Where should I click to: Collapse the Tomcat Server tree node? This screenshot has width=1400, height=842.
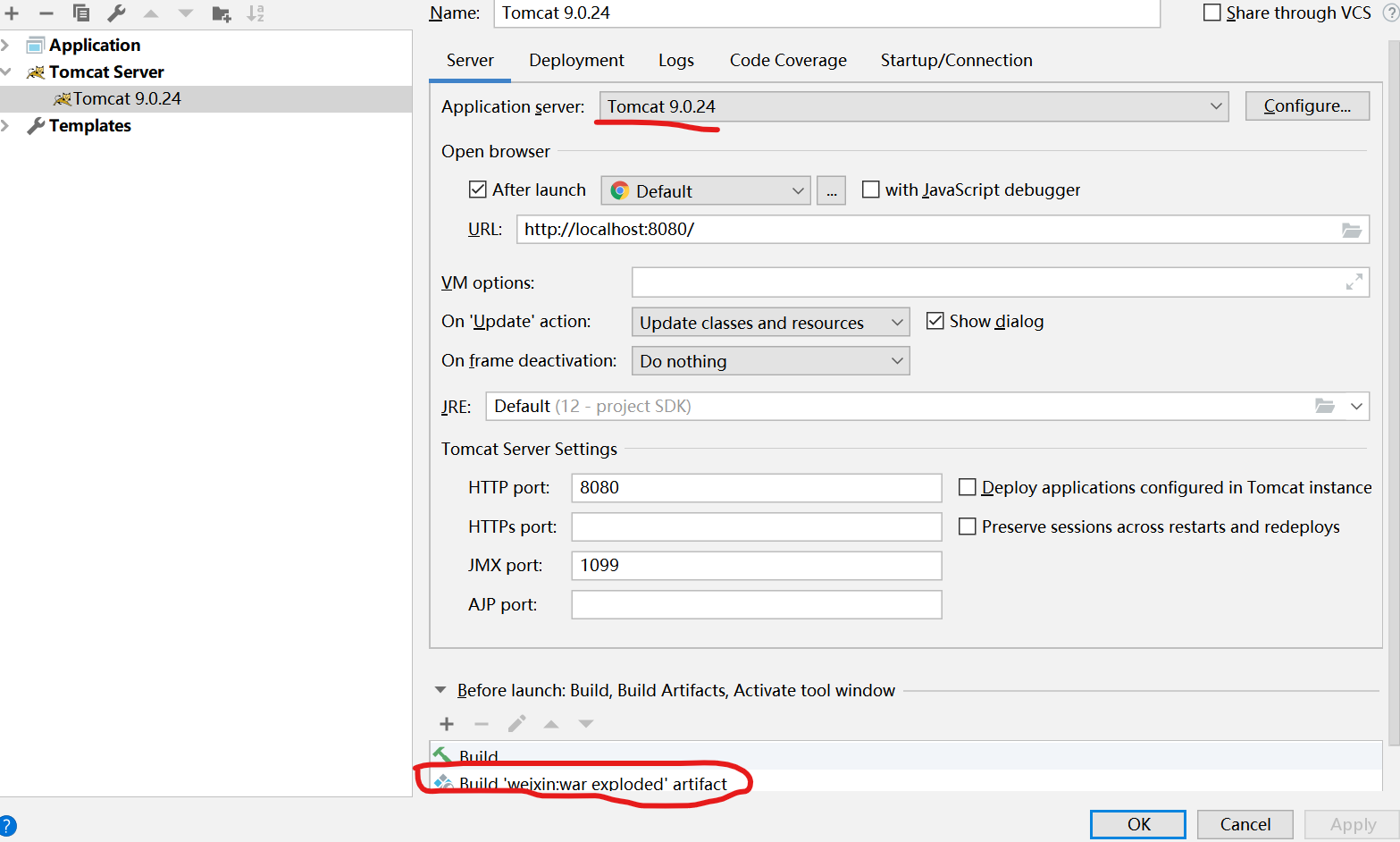coord(5,72)
